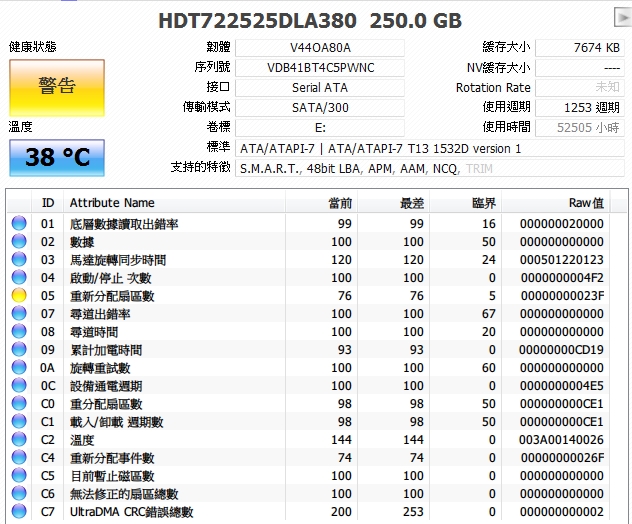Click the blue status icon for attribute 01
The width and height of the screenshot is (632, 524).
[x=18, y=224]
